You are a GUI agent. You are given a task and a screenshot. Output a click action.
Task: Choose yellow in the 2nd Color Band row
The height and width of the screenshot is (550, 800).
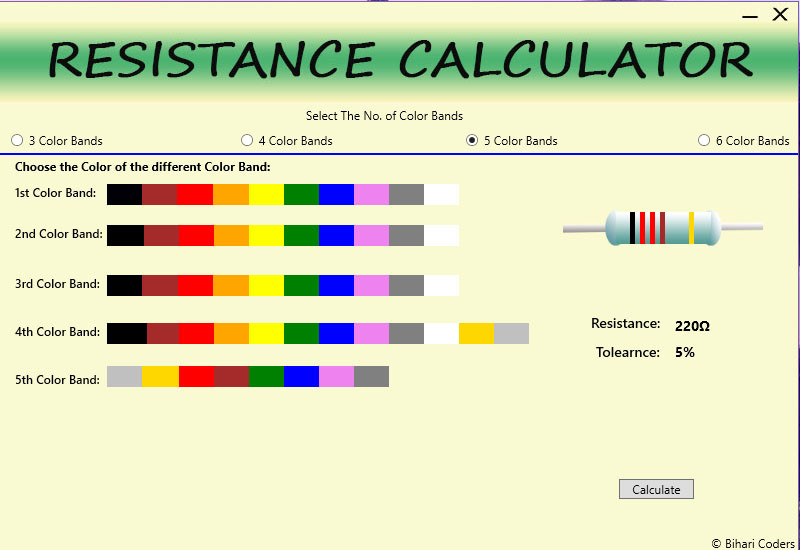pos(266,235)
